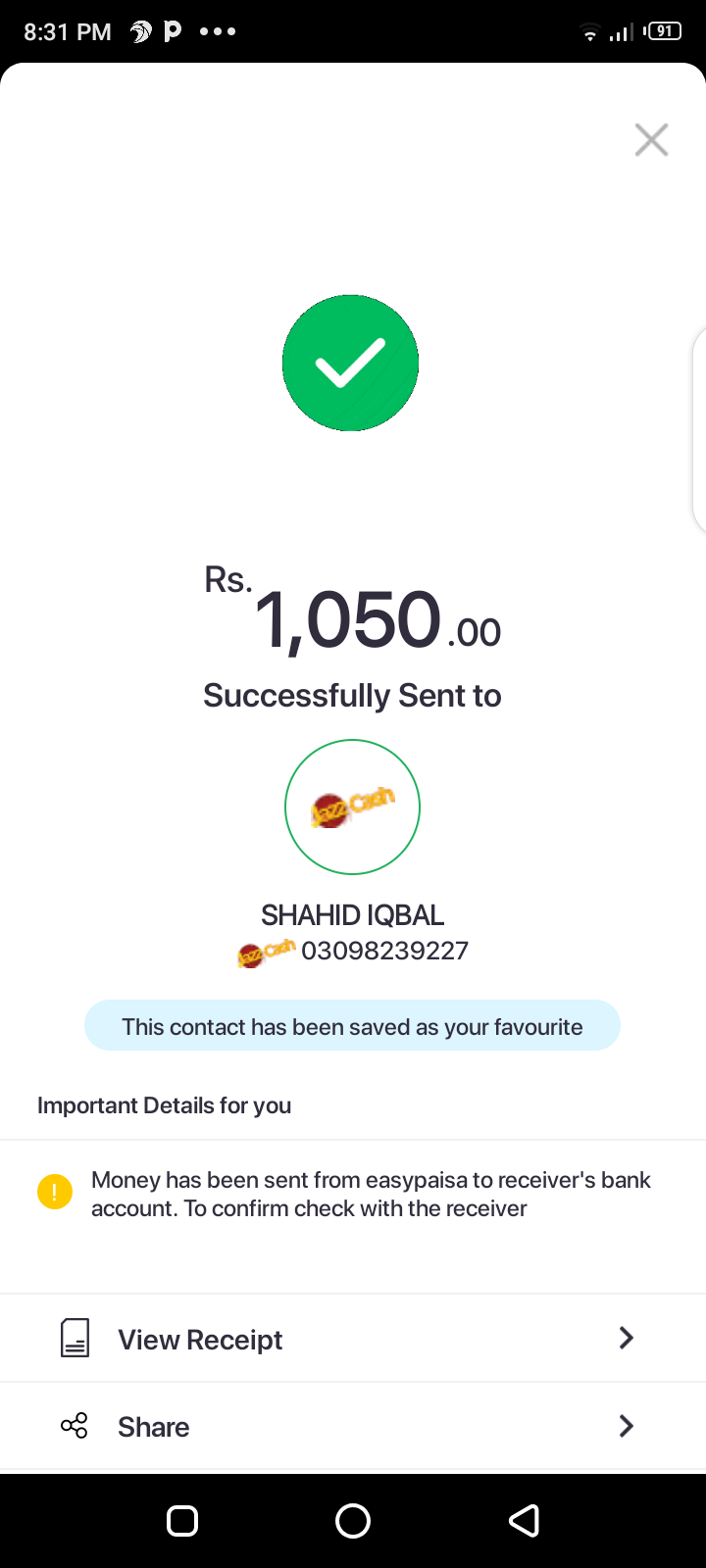
Task: Tap the recipient number 03098239227
Action: pos(384,951)
